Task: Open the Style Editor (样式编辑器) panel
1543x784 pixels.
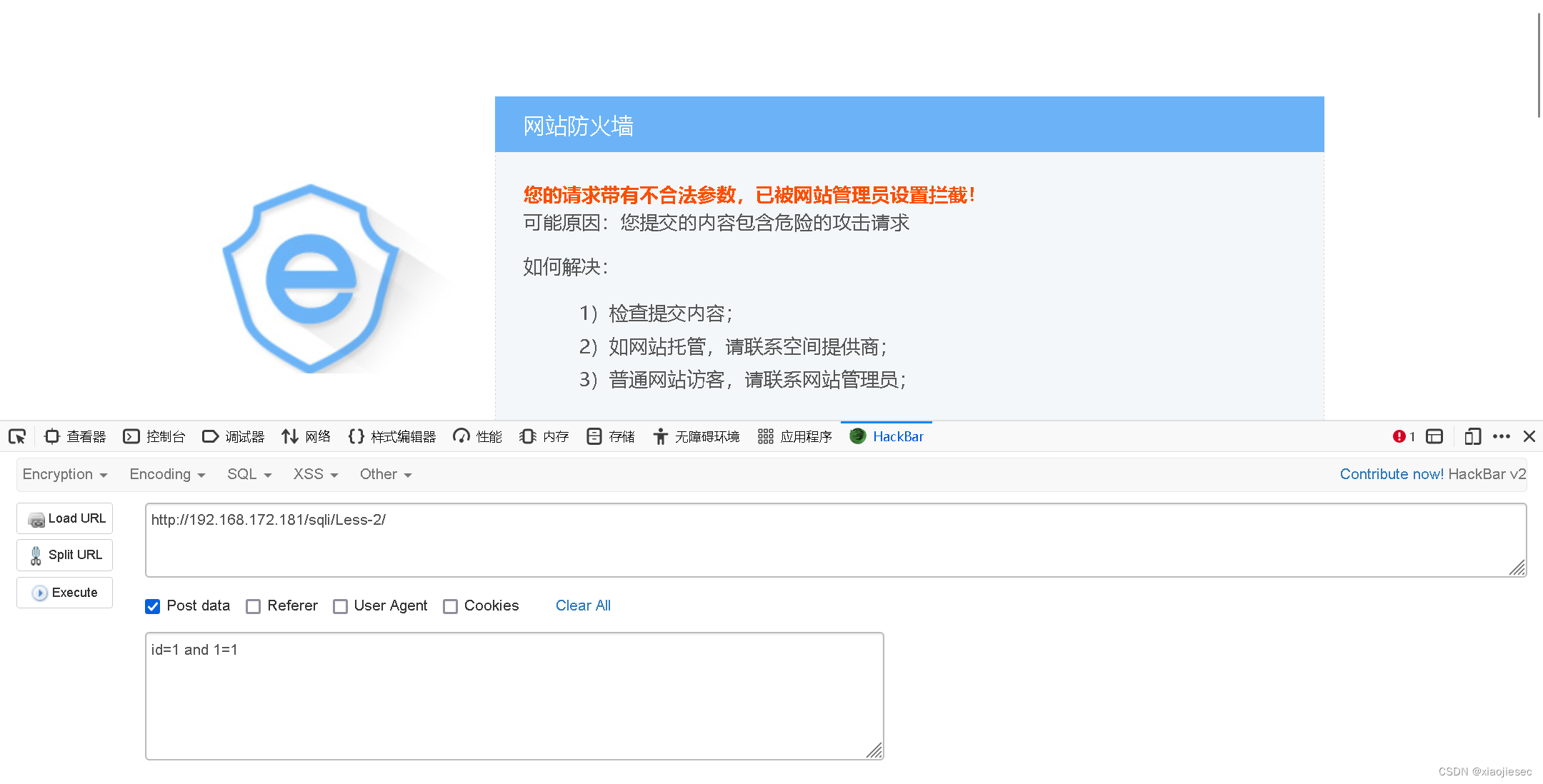Action: [x=392, y=436]
